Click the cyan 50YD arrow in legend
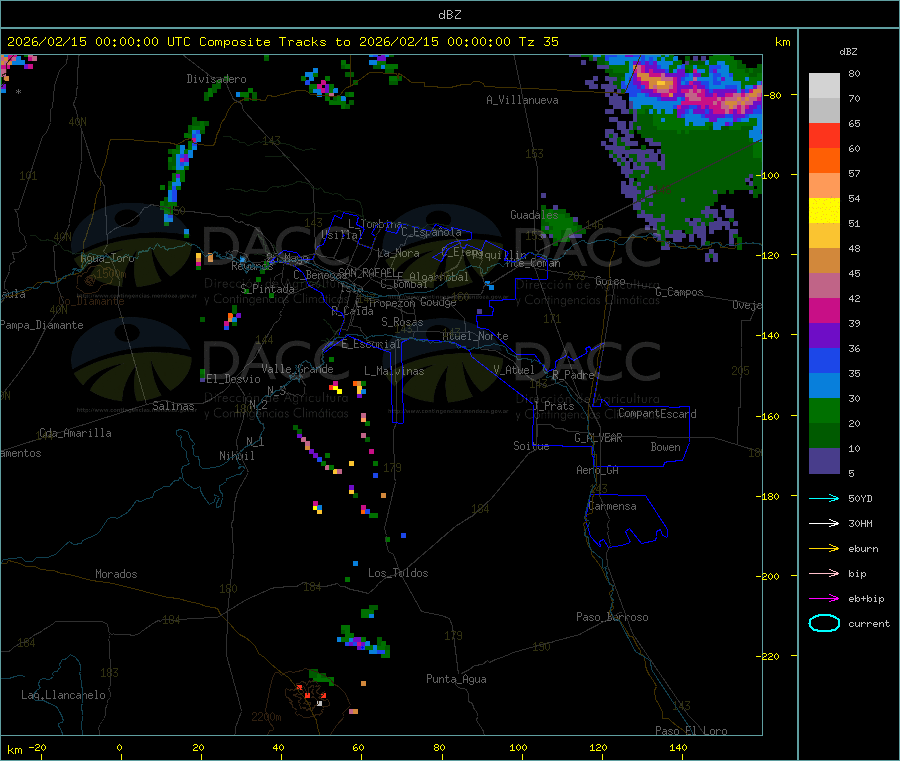The width and height of the screenshot is (900, 761). pyautogui.click(x=824, y=498)
